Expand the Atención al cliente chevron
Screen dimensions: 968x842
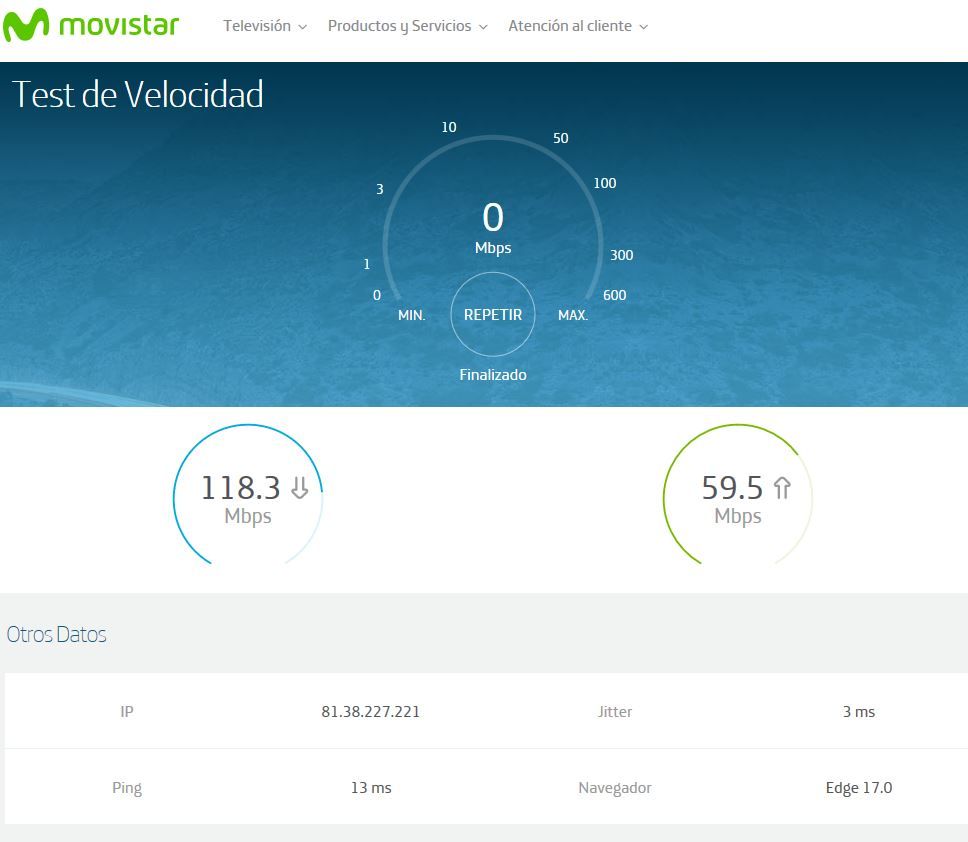[x=644, y=27]
